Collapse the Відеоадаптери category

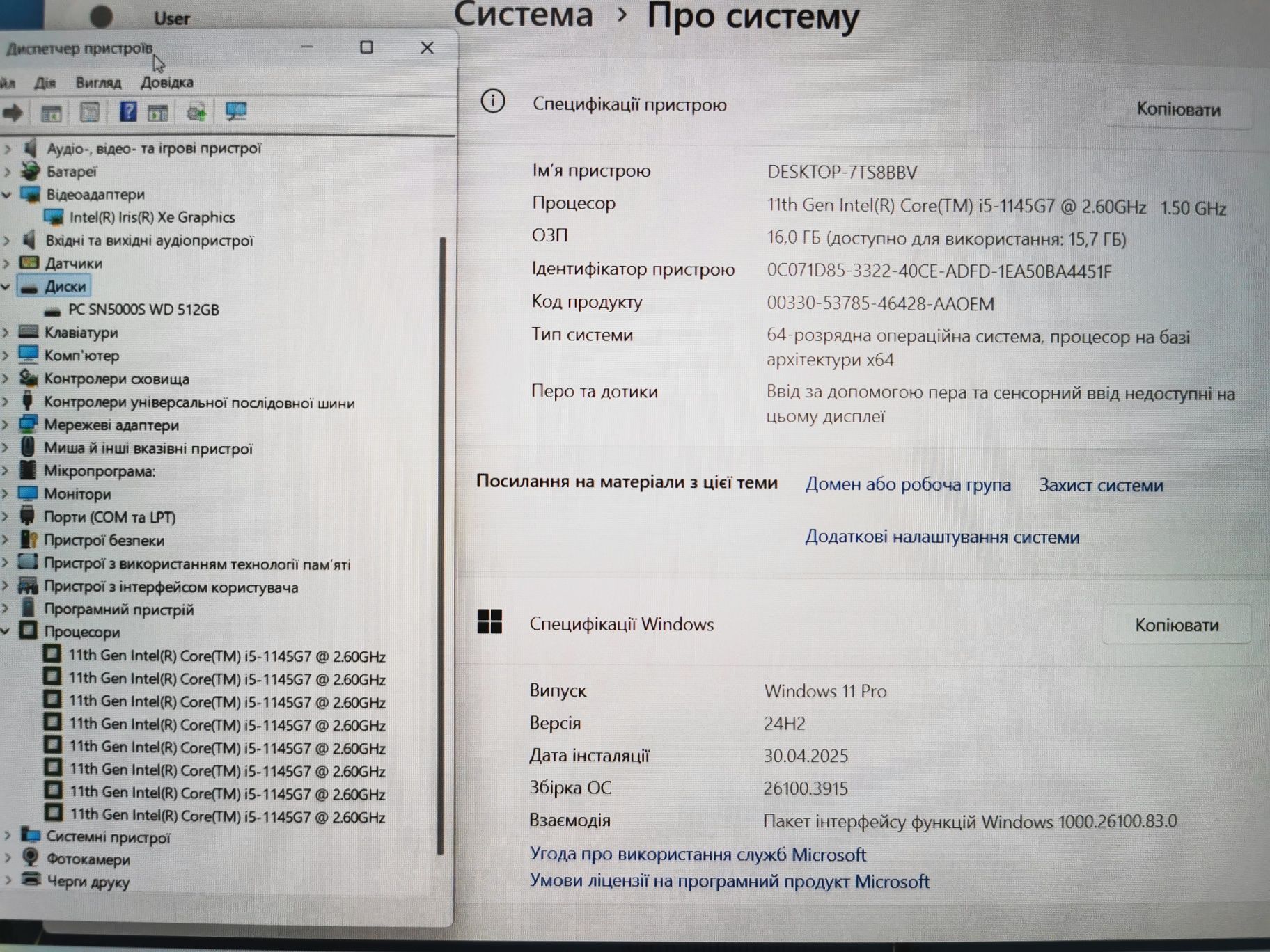point(7,194)
